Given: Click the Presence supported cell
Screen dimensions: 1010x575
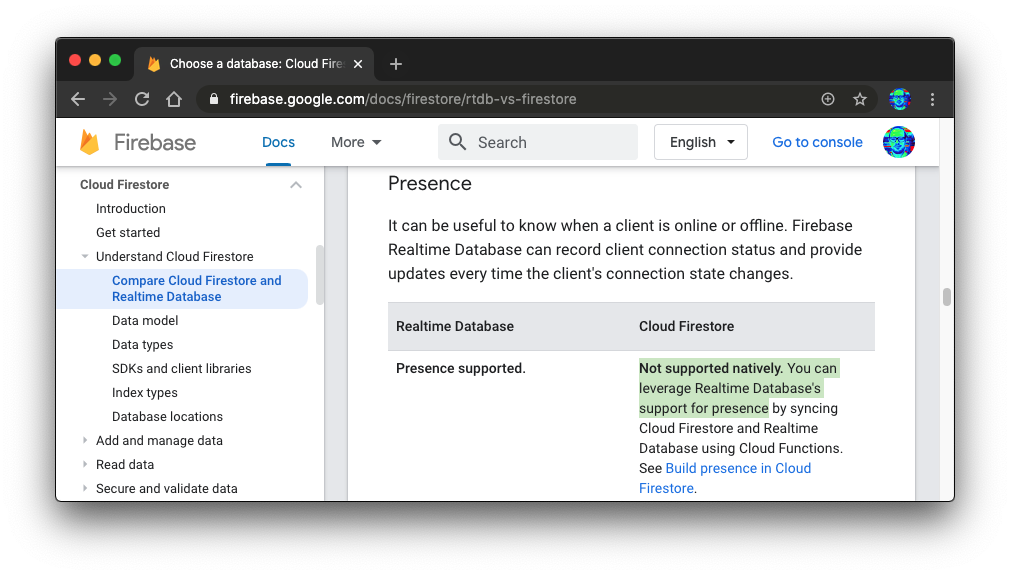Looking at the screenshot, I should (x=461, y=368).
